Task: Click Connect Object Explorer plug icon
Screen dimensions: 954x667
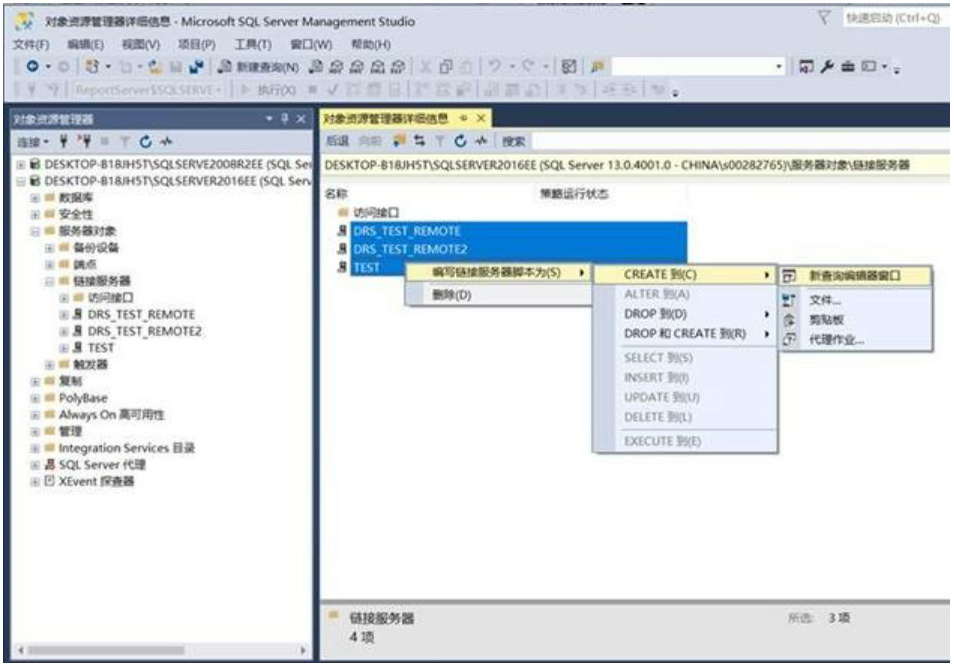Action: (63, 142)
